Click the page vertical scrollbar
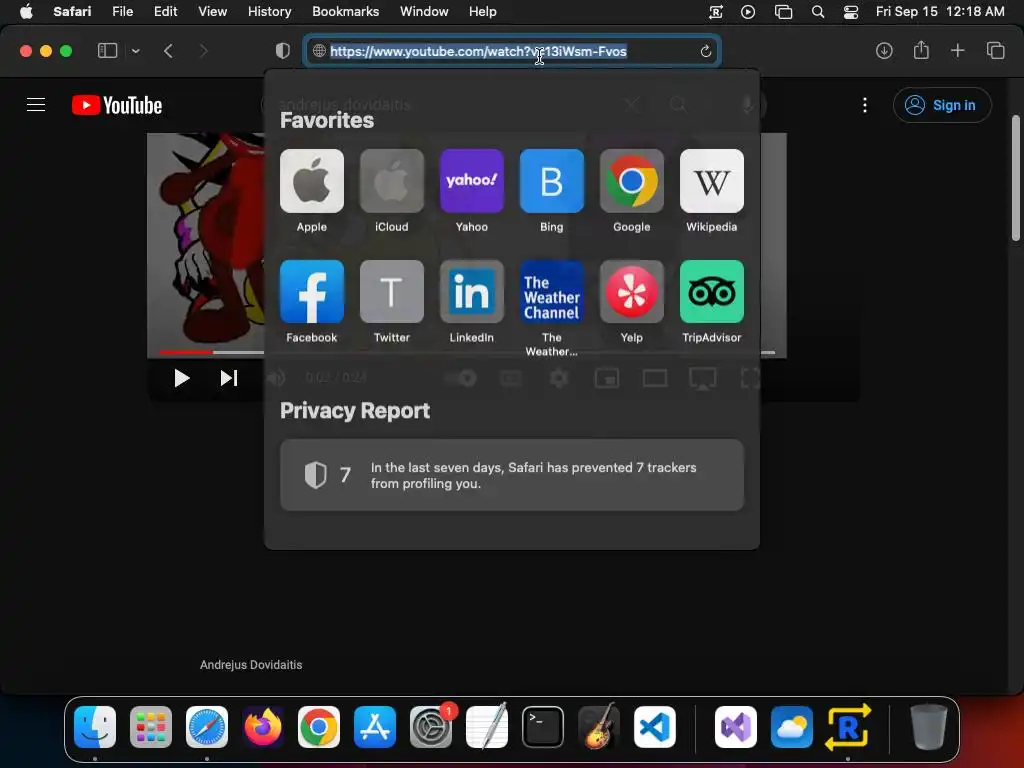The width and height of the screenshot is (1024, 768). (1016, 178)
